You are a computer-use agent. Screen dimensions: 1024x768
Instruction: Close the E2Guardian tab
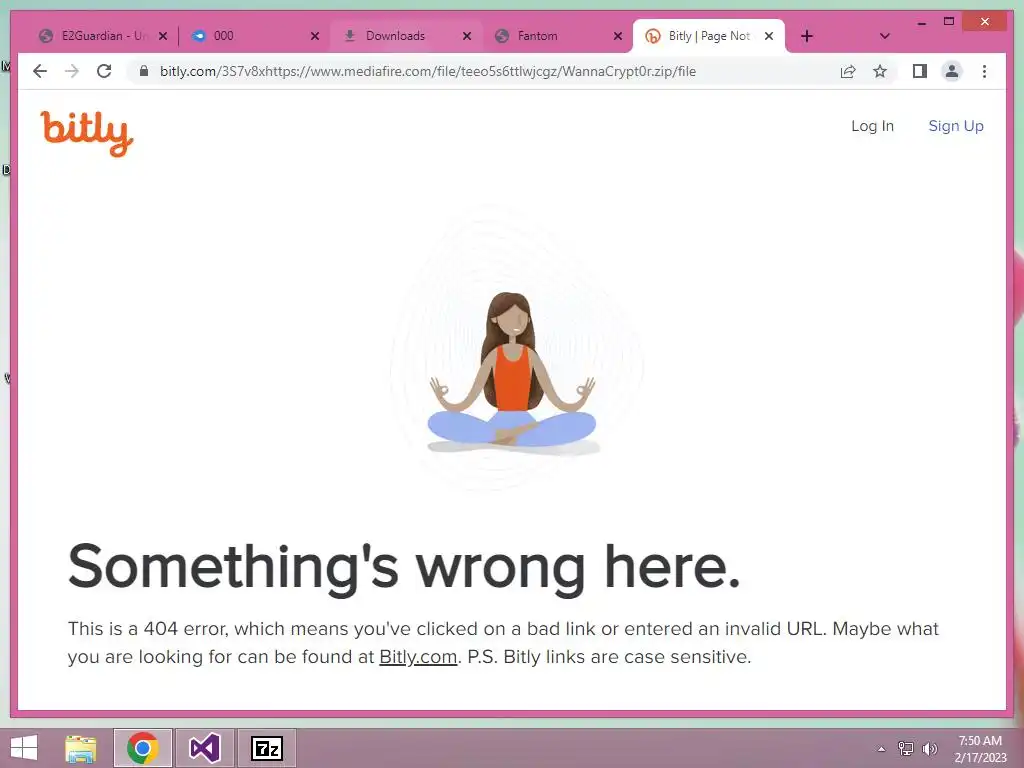coord(163,36)
